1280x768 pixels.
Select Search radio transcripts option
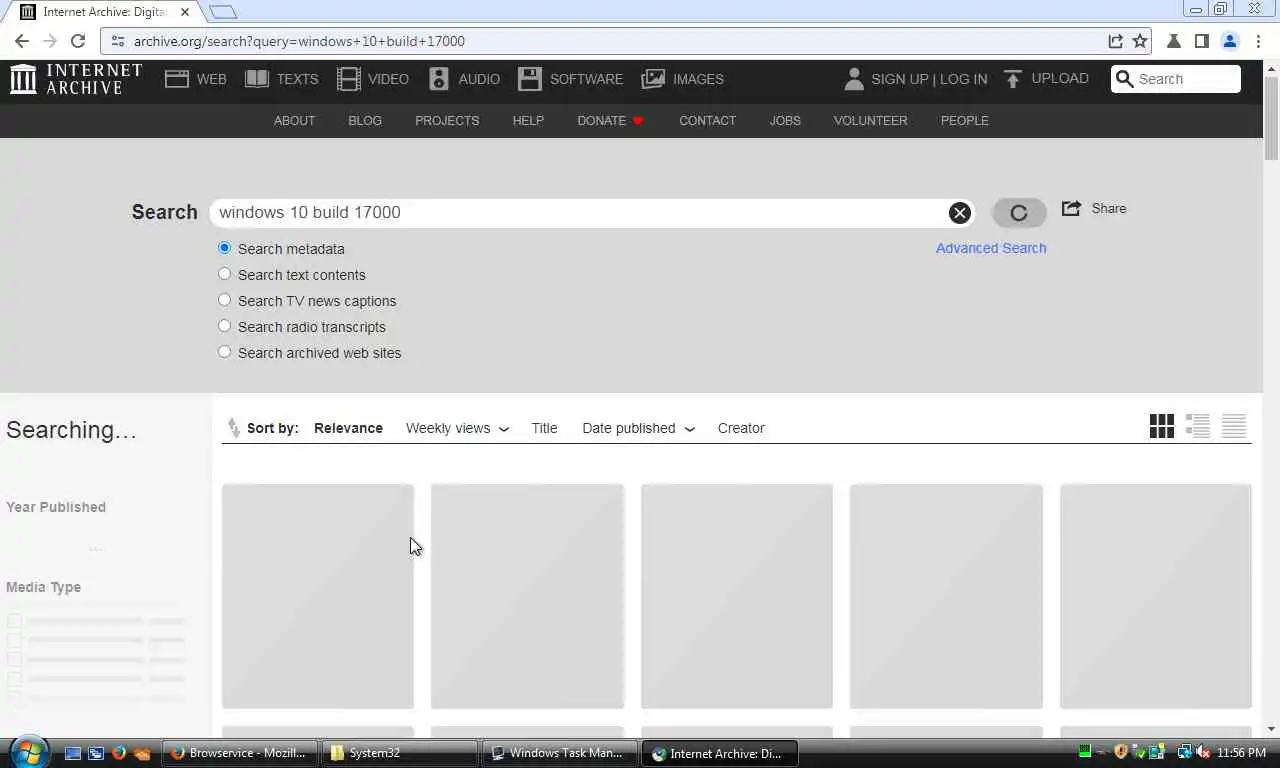pos(224,326)
